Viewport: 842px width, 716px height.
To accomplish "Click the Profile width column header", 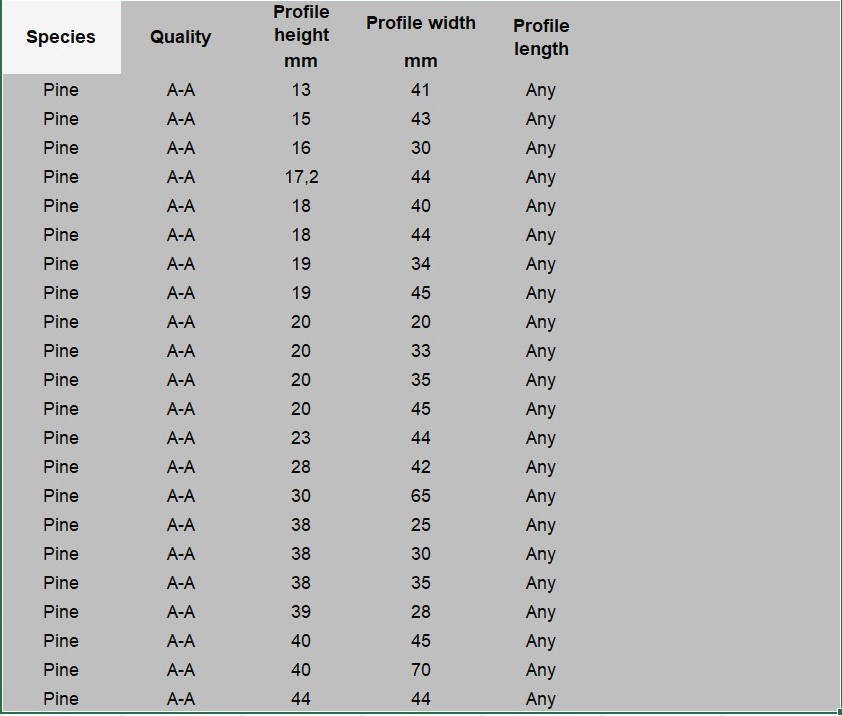I will point(421,23).
